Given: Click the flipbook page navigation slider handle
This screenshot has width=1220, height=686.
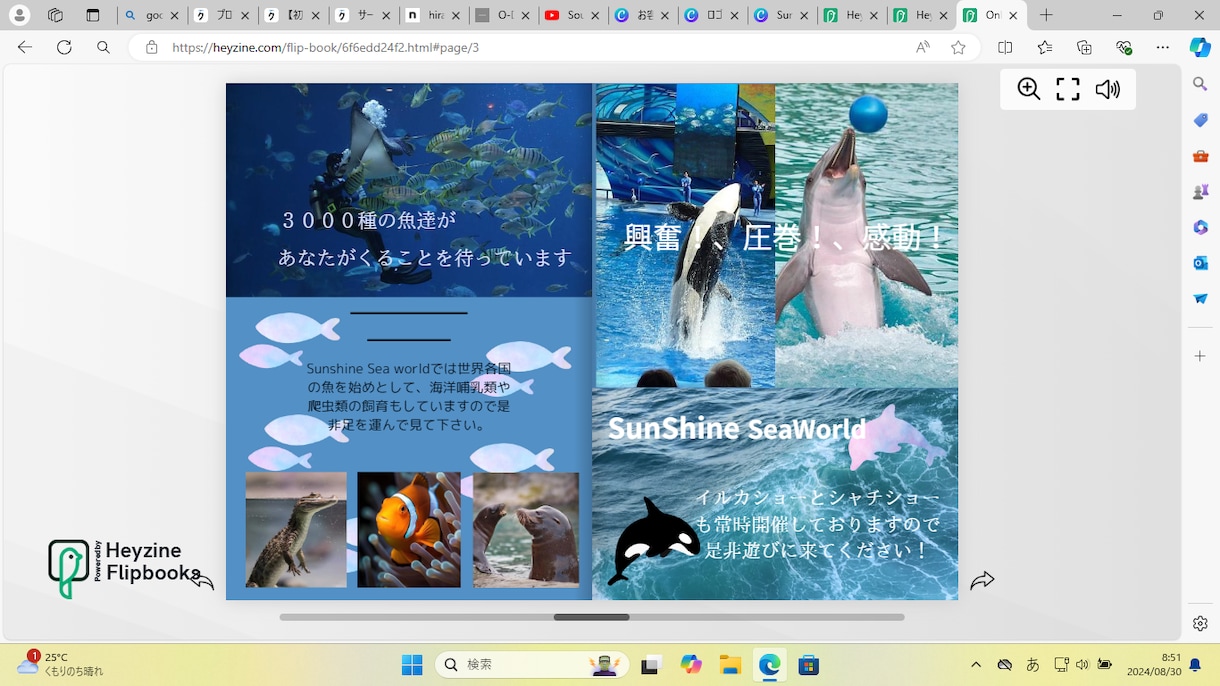Looking at the screenshot, I should pyautogui.click(x=592, y=617).
